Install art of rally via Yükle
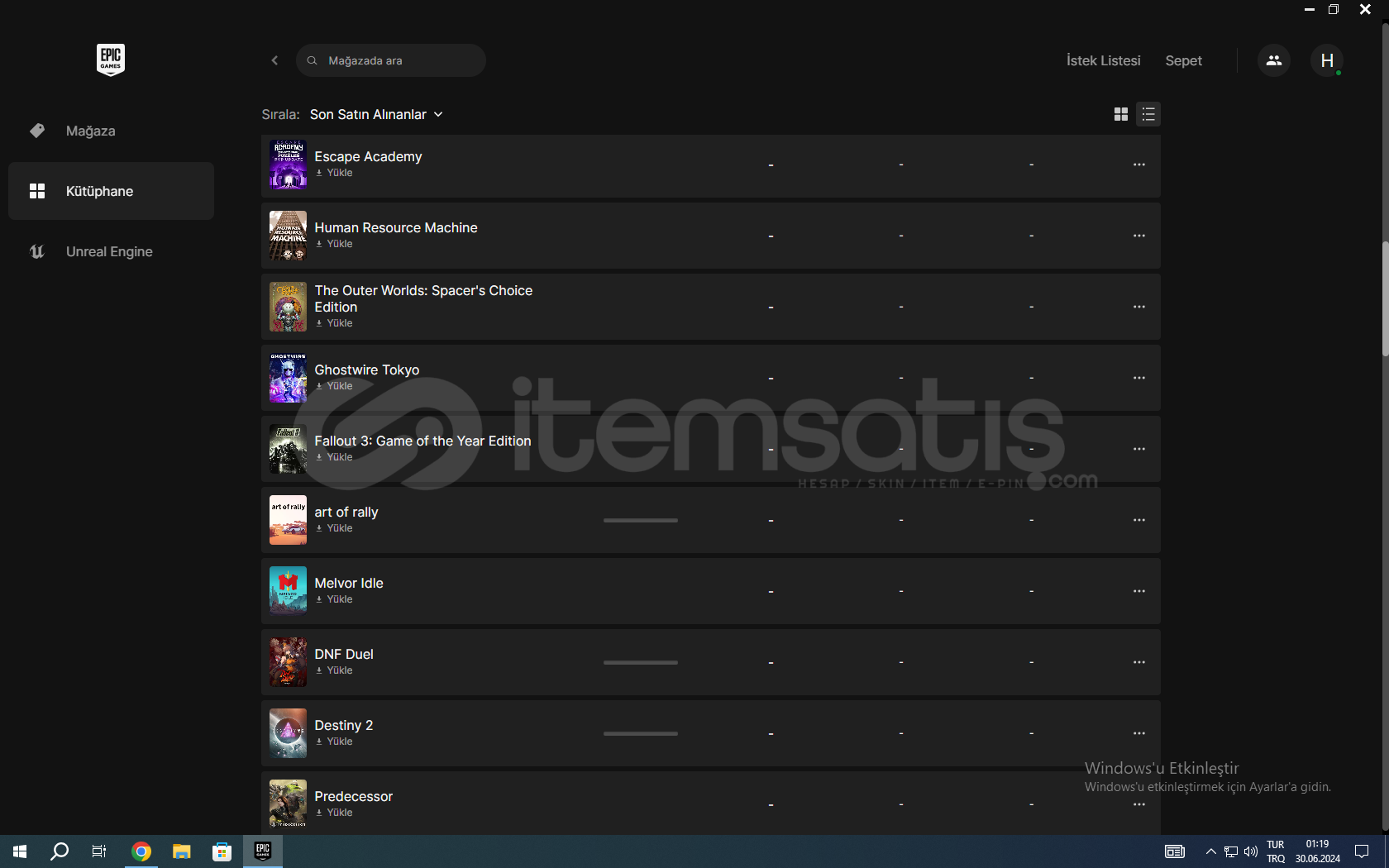This screenshot has height=868, width=1389. click(334, 528)
